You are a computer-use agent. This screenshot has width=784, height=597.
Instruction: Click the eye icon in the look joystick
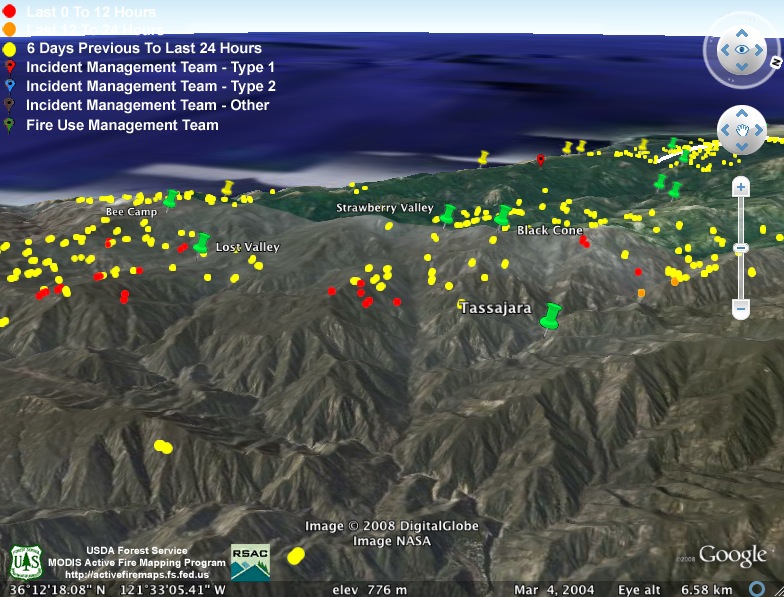pyautogui.click(x=742, y=49)
